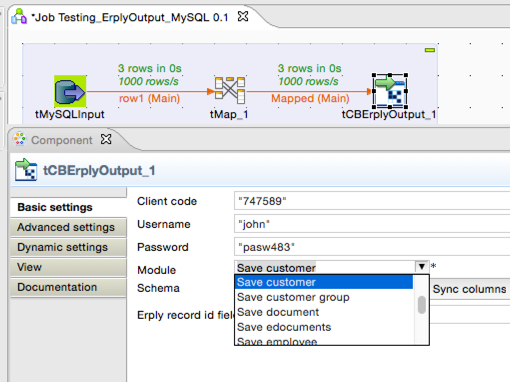Click the Schema label
The image size is (510, 382).
(158, 288)
